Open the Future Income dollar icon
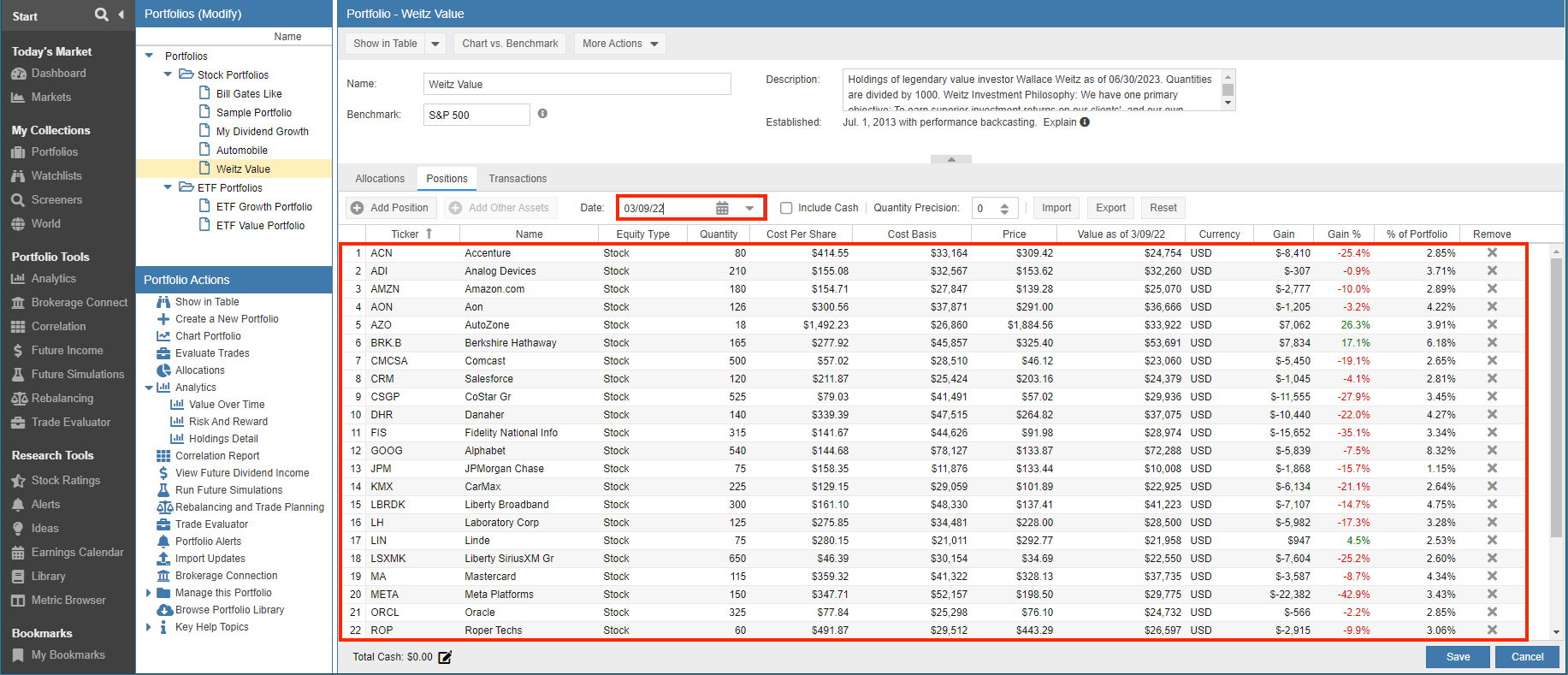Viewport: 1568px width, 675px height. [x=19, y=351]
